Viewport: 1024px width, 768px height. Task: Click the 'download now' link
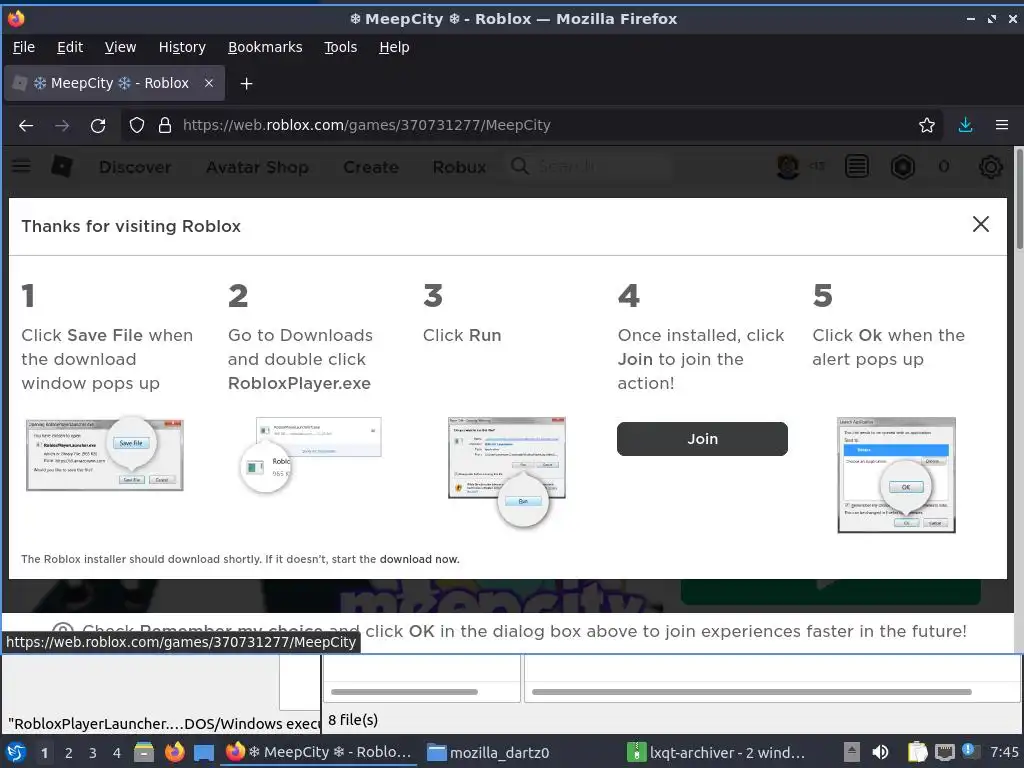click(x=419, y=559)
